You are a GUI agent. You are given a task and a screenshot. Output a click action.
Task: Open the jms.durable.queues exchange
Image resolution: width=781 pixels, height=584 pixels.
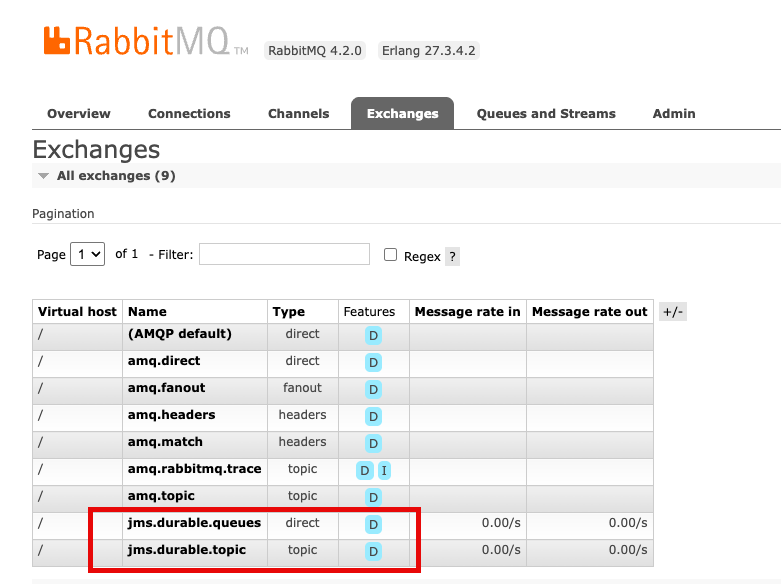point(194,523)
